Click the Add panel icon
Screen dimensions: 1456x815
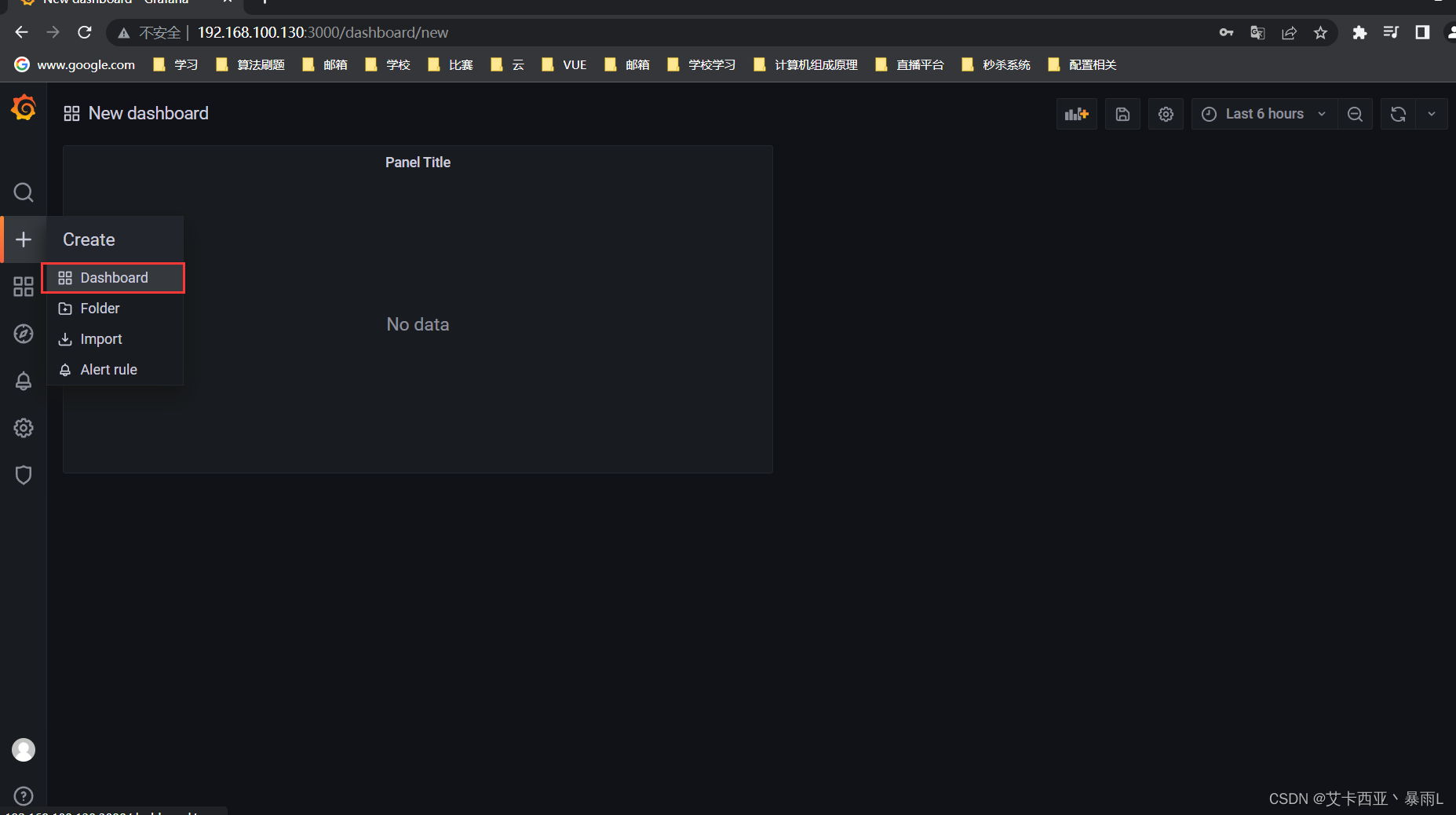point(1077,114)
